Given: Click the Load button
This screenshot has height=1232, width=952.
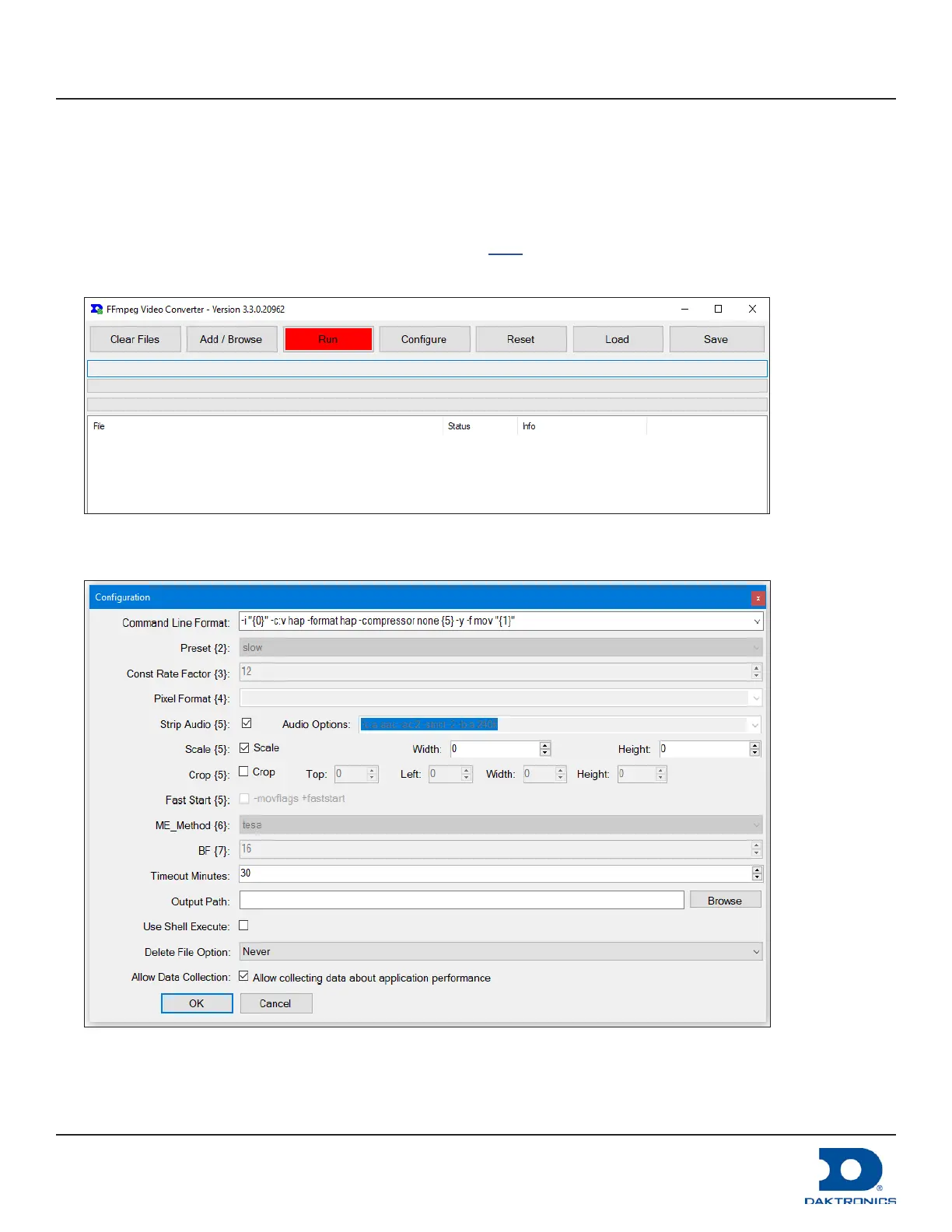Looking at the screenshot, I should [x=618, y=339].
